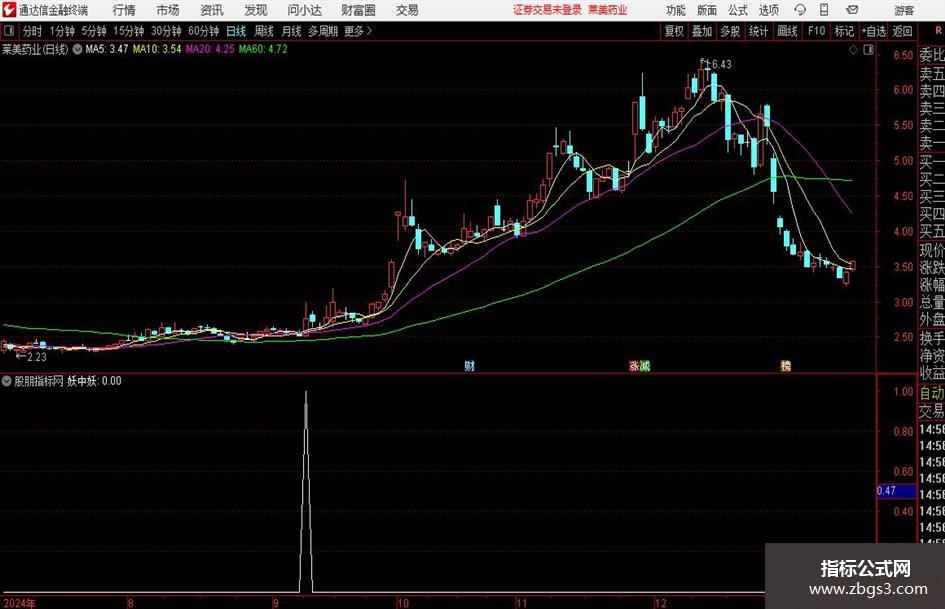Switch to 月线 period
The image size is (945, 609).
(x=291, y=31)
